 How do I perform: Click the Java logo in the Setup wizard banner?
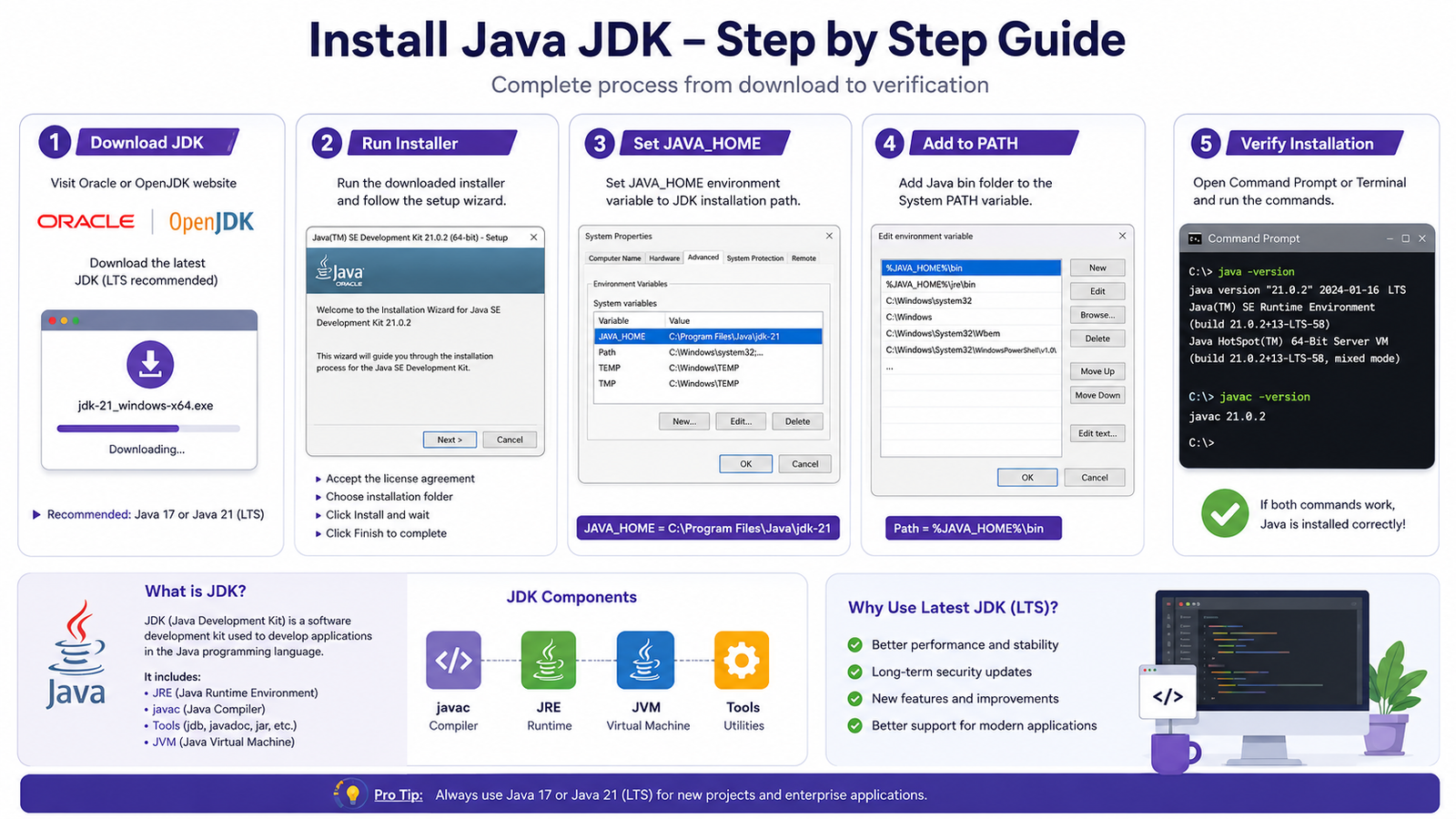[x=339, y=272]
